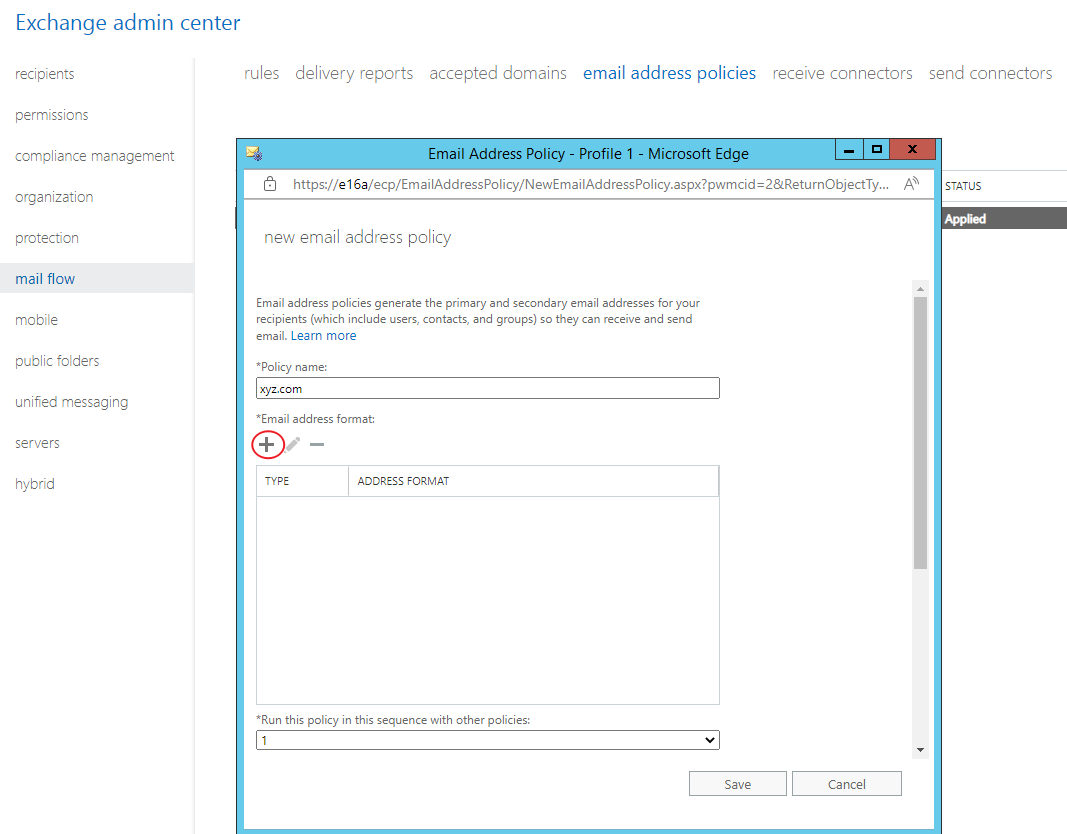Screen dimensions: 1067x834
Task: Open receive connectors tab
Action: [842, 73]
